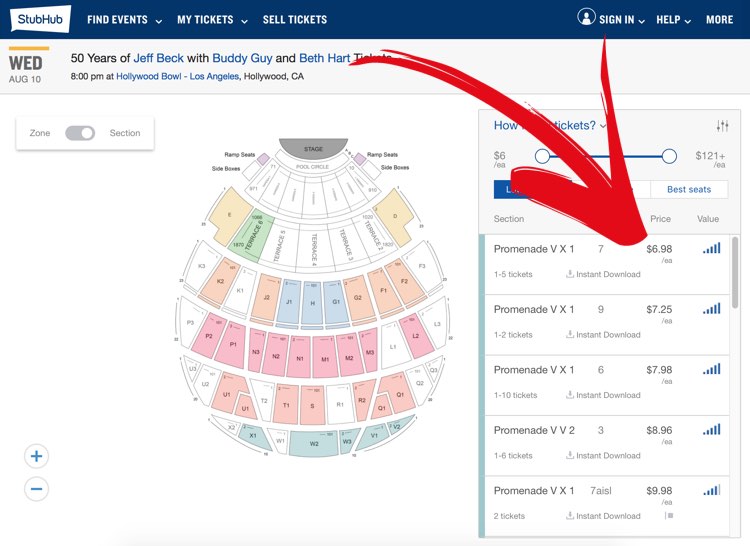Switch to Best seats tab
The width and height of the screenshot is (750, 546).
689,189
